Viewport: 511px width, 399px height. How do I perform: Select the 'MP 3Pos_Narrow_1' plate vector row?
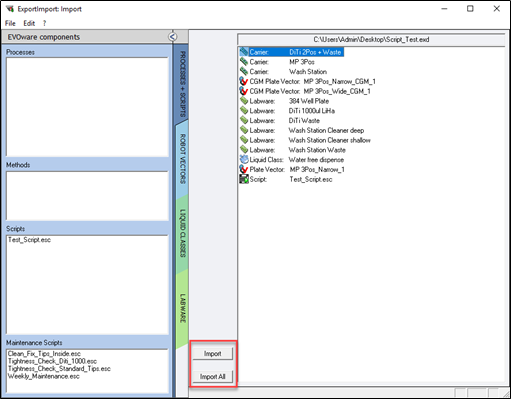click(292, 169)
